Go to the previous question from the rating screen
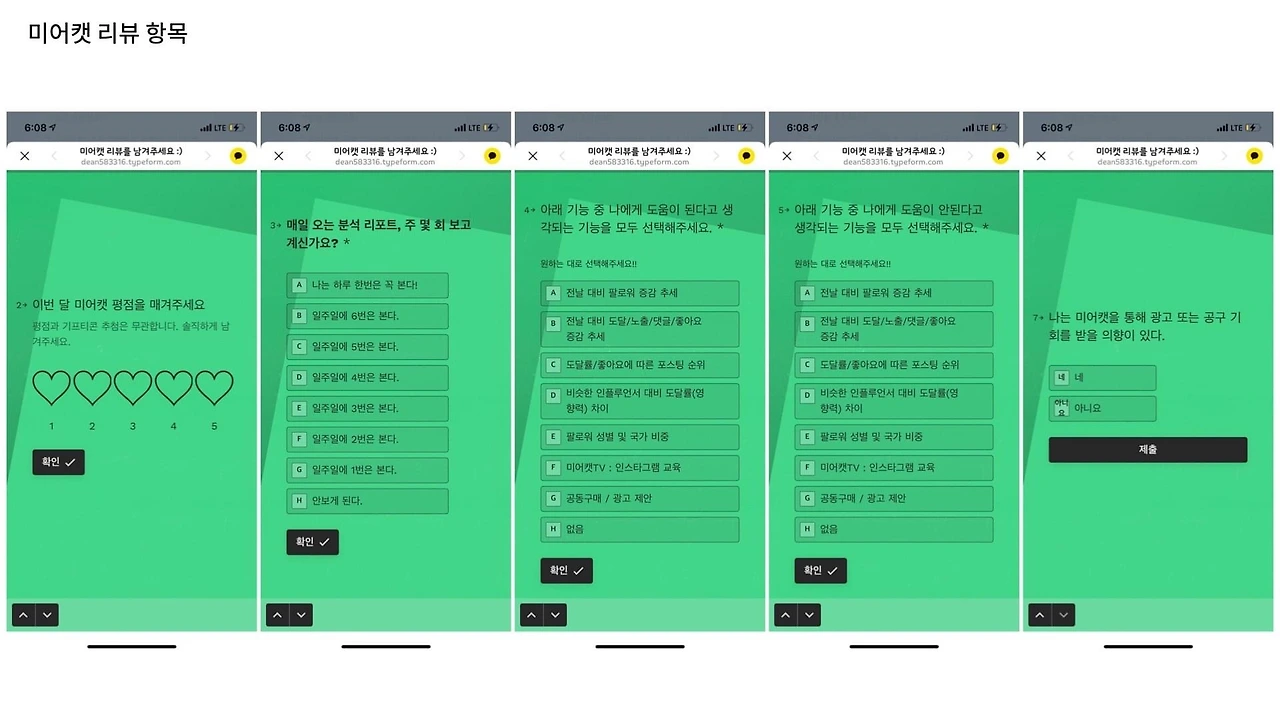The image size is (1280, 720). [x=23, y=615]
